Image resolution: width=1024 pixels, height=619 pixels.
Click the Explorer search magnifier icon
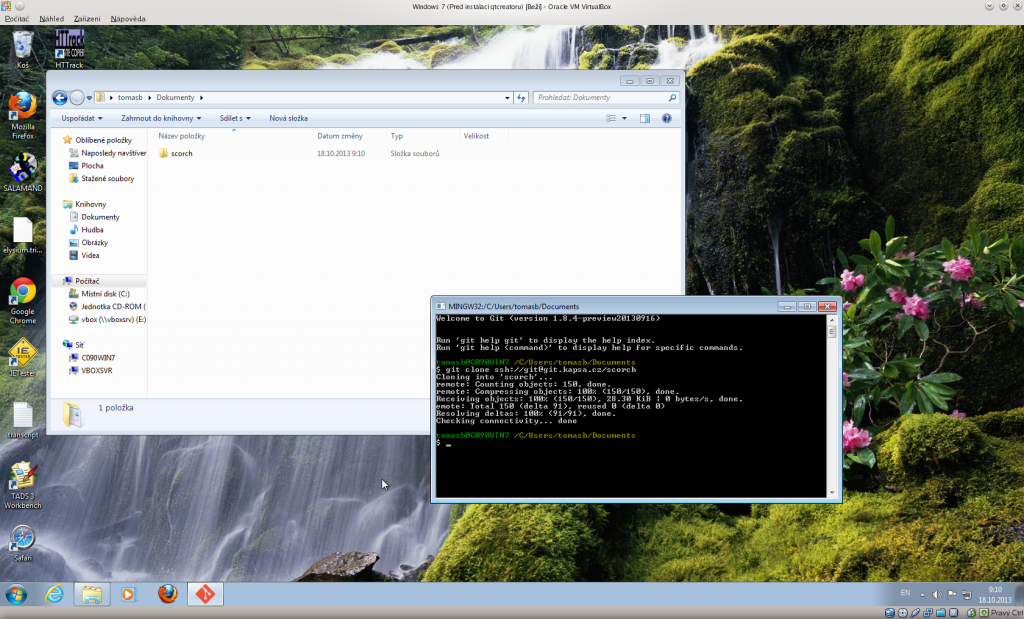tap(672, 98)
